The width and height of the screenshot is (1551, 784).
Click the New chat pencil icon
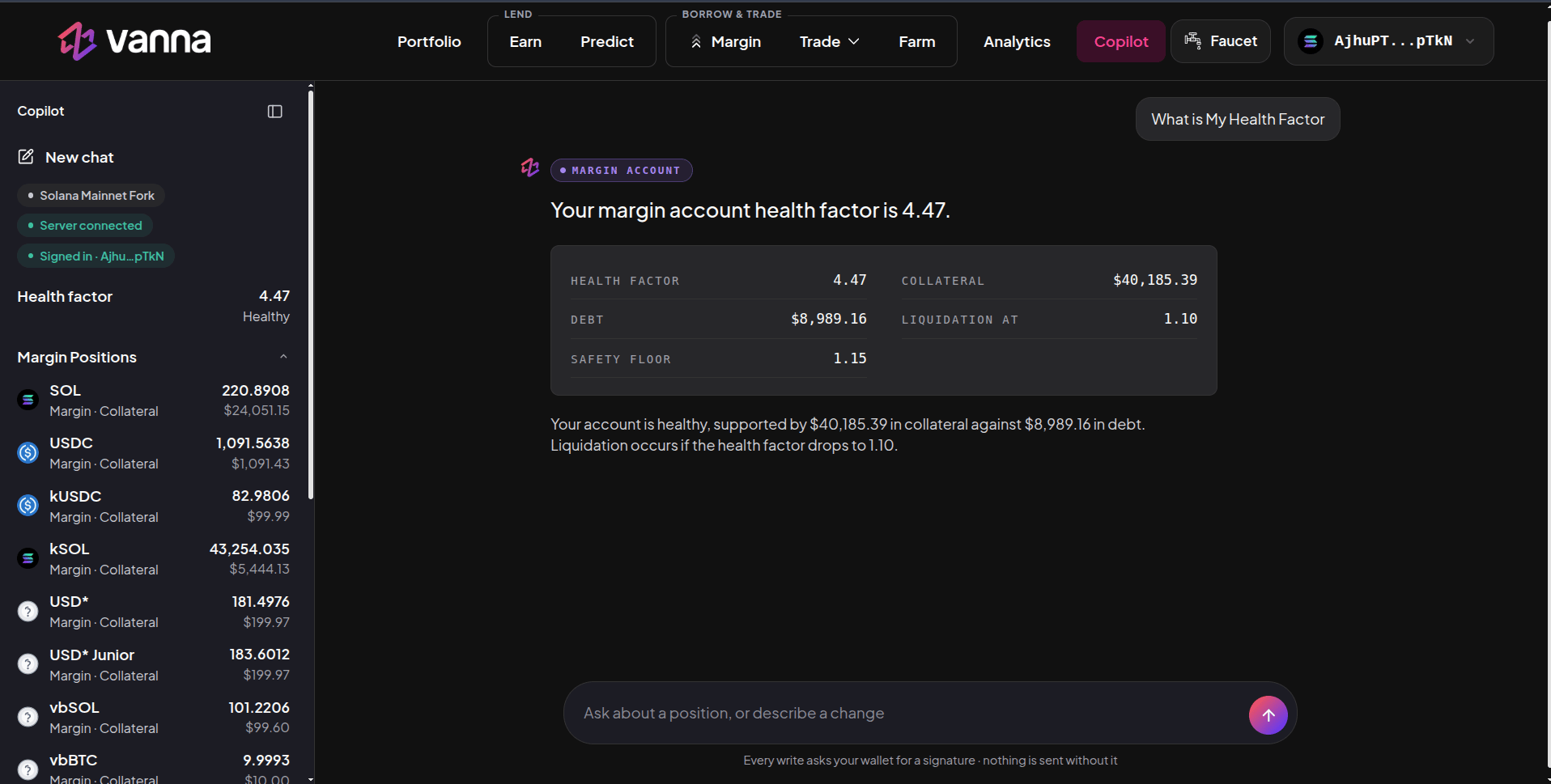pos(26,157)
